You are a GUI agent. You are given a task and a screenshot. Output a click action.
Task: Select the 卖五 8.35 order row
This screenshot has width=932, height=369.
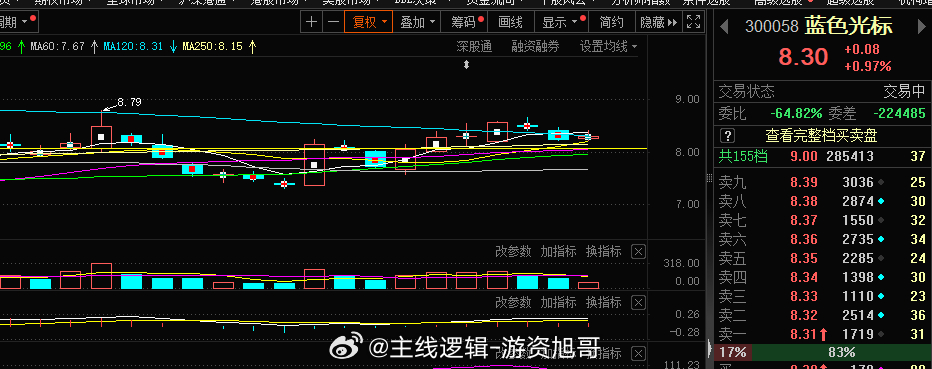coord(823,258)
